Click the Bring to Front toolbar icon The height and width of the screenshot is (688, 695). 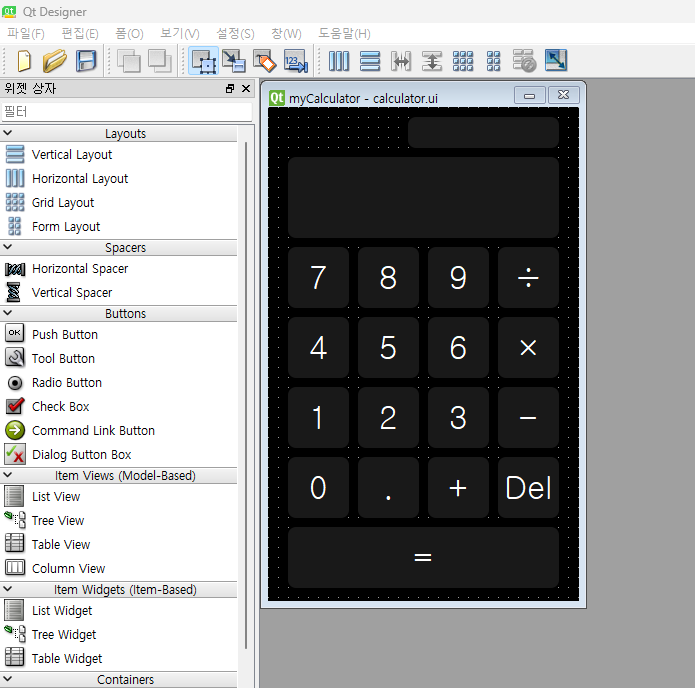(x=160, y=61)
